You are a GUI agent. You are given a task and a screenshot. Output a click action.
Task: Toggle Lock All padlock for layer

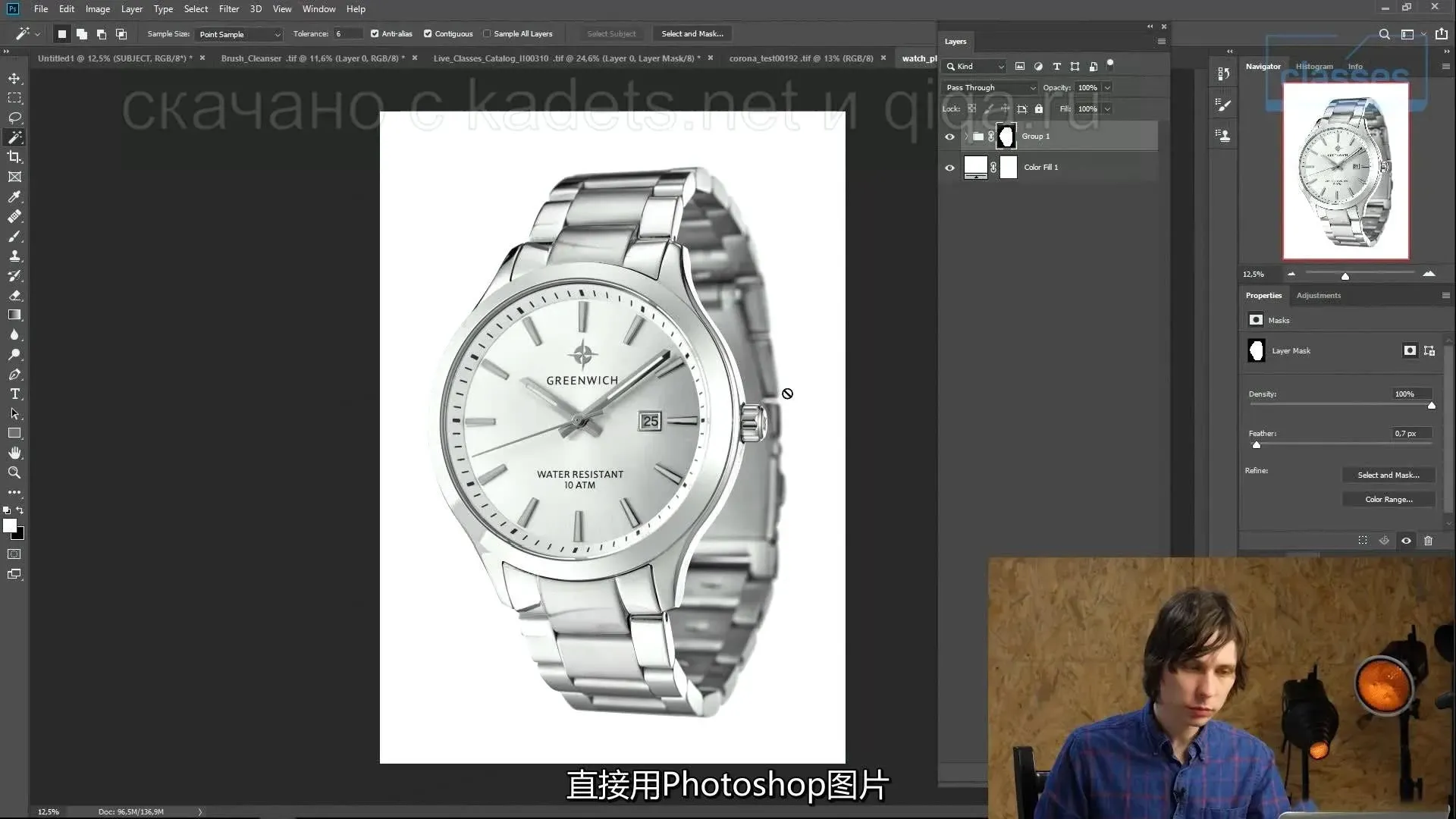(x=1039, y=108)
